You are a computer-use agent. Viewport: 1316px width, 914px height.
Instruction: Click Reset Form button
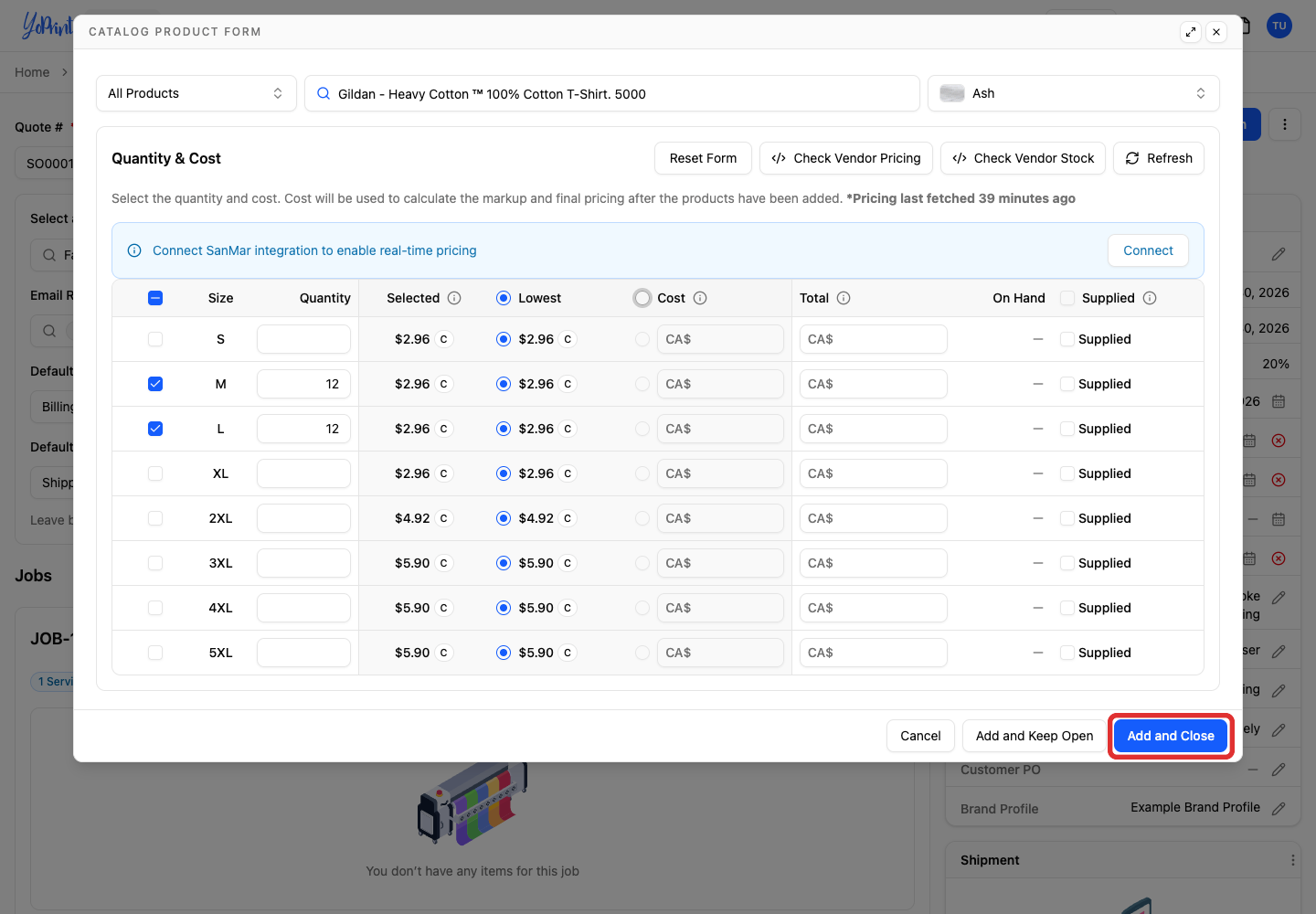(x=703, y=158)
